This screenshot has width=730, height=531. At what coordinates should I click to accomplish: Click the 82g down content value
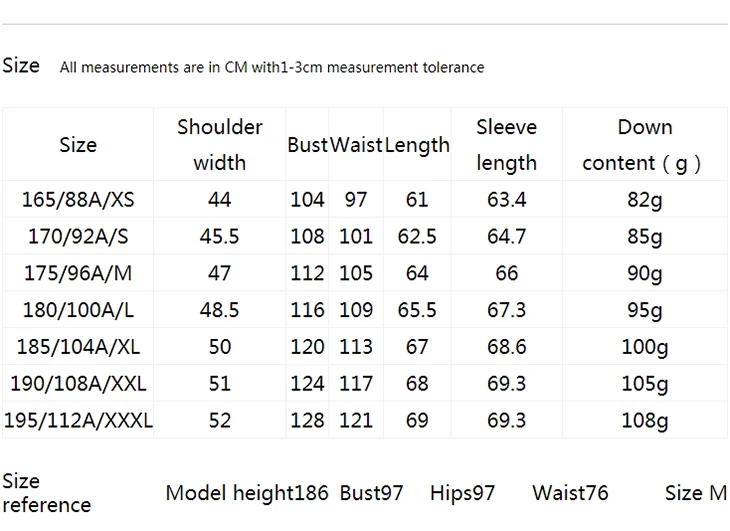coord(644,200)
